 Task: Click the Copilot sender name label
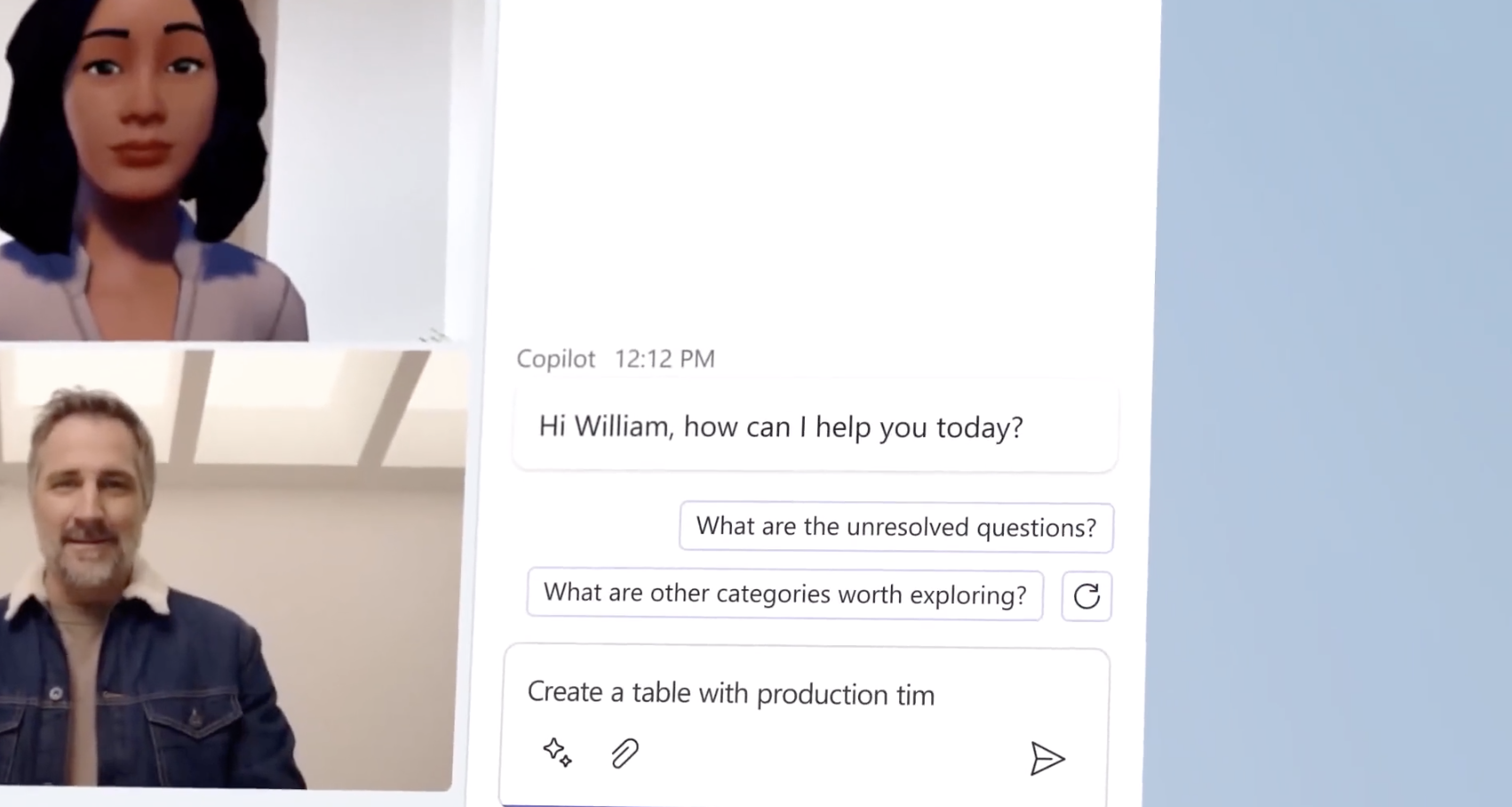tap(556, 358)
